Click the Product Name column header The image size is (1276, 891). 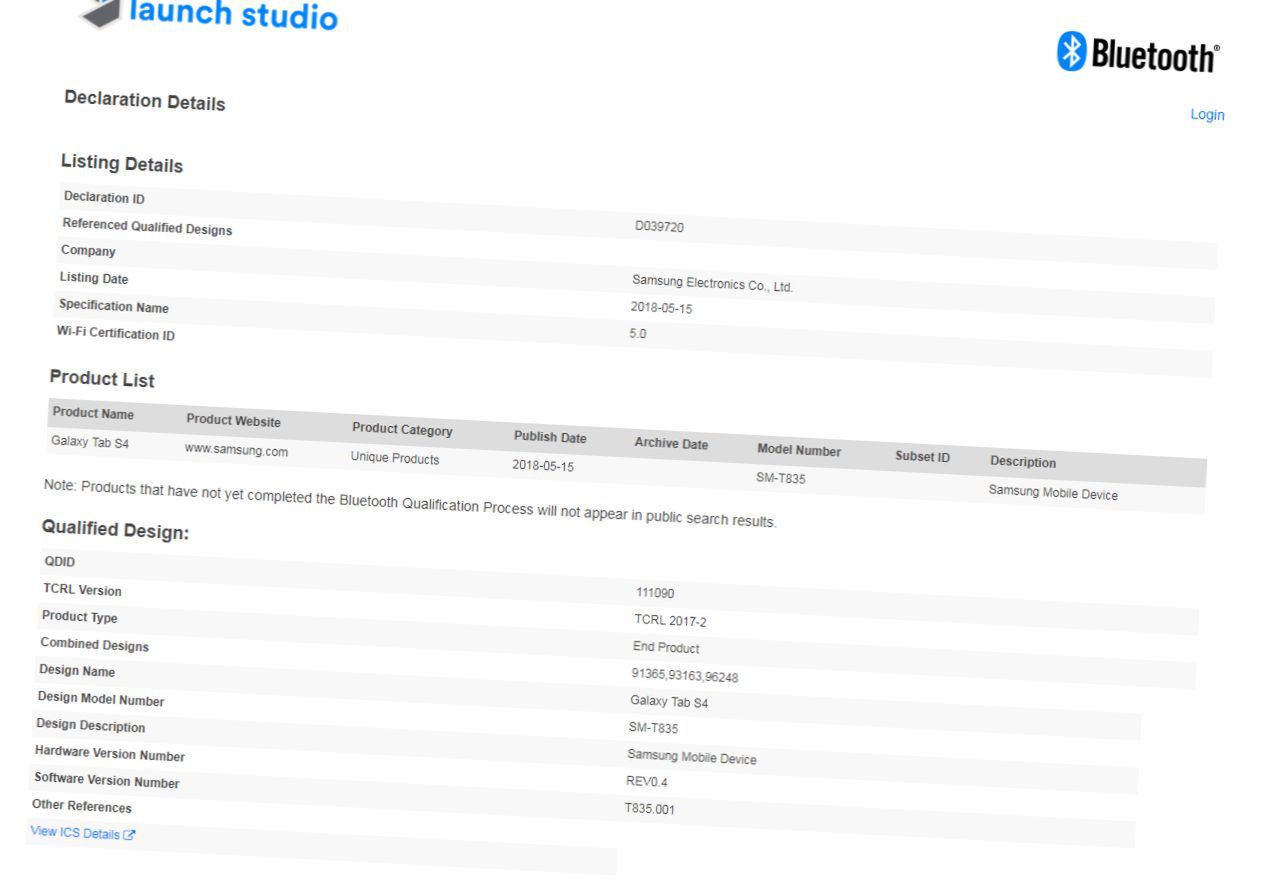(x=93, y=413)
